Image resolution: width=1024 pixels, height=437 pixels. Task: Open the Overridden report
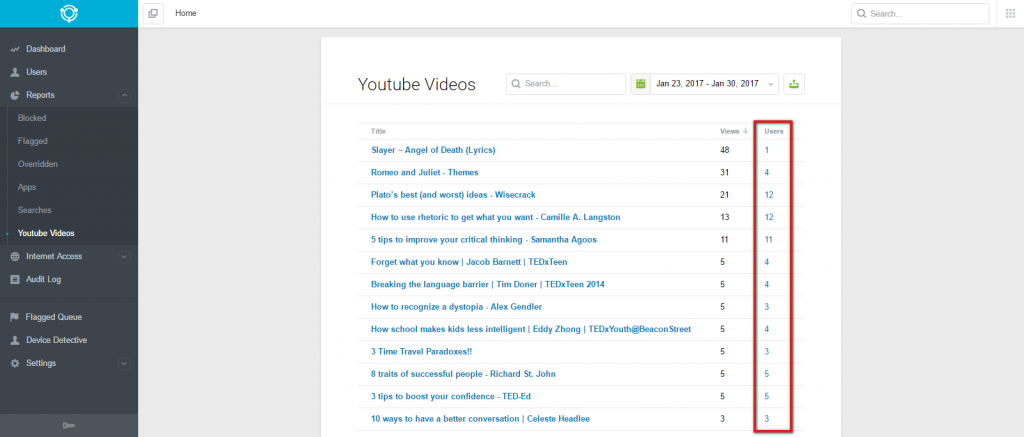pos(38,164)
